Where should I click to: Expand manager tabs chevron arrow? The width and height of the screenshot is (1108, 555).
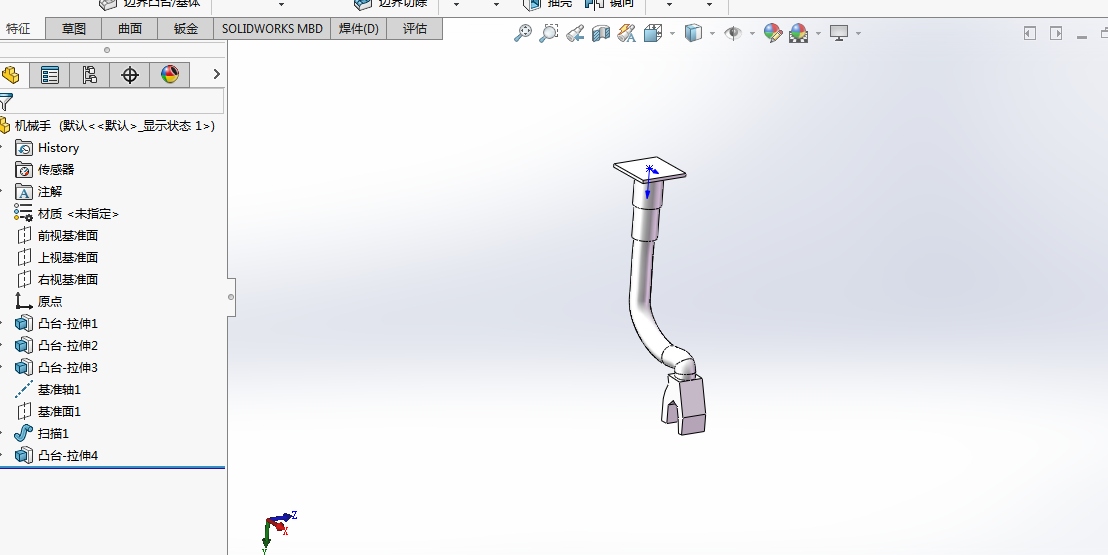(x=216, y=74)
